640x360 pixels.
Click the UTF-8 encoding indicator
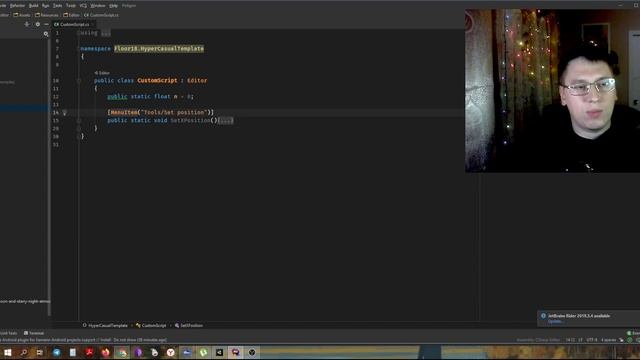tap(592, 340)
